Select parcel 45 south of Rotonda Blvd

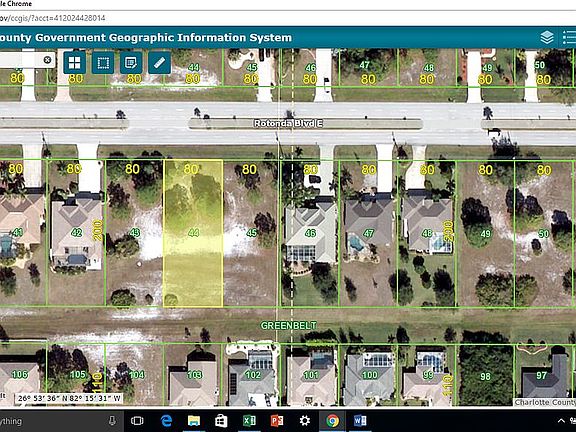(252, 233)
